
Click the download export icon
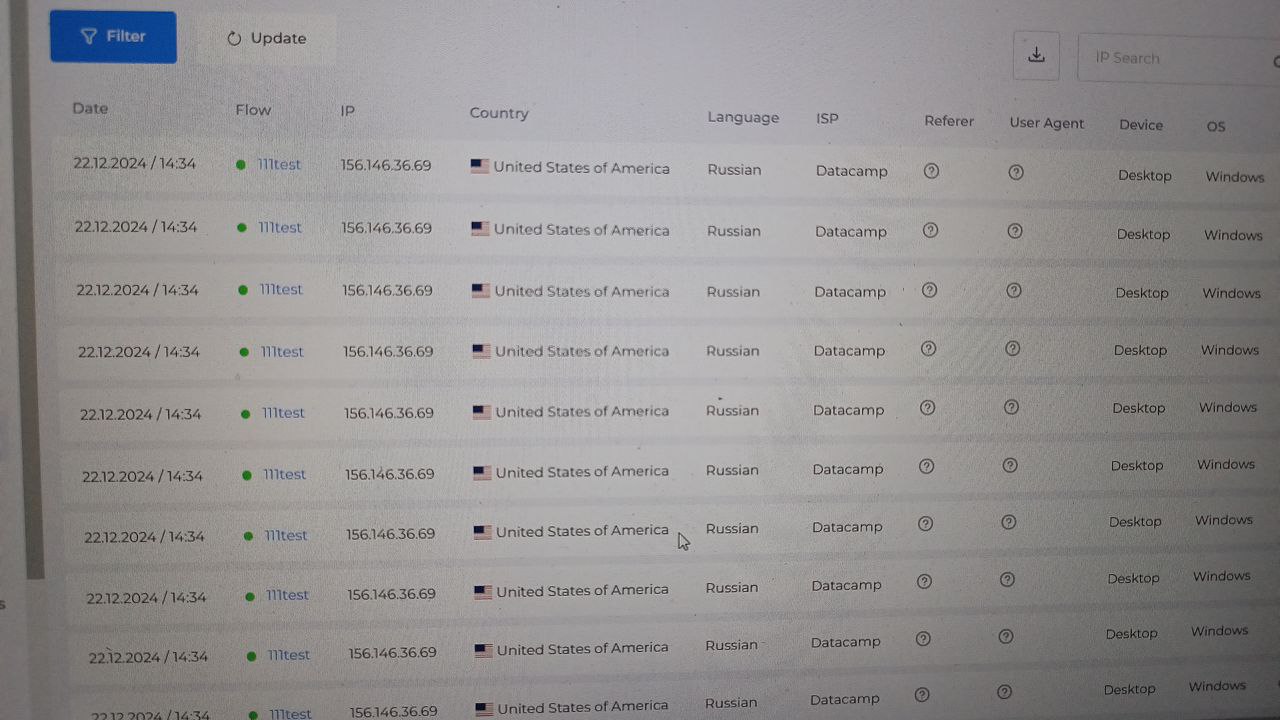[1036, 55]
